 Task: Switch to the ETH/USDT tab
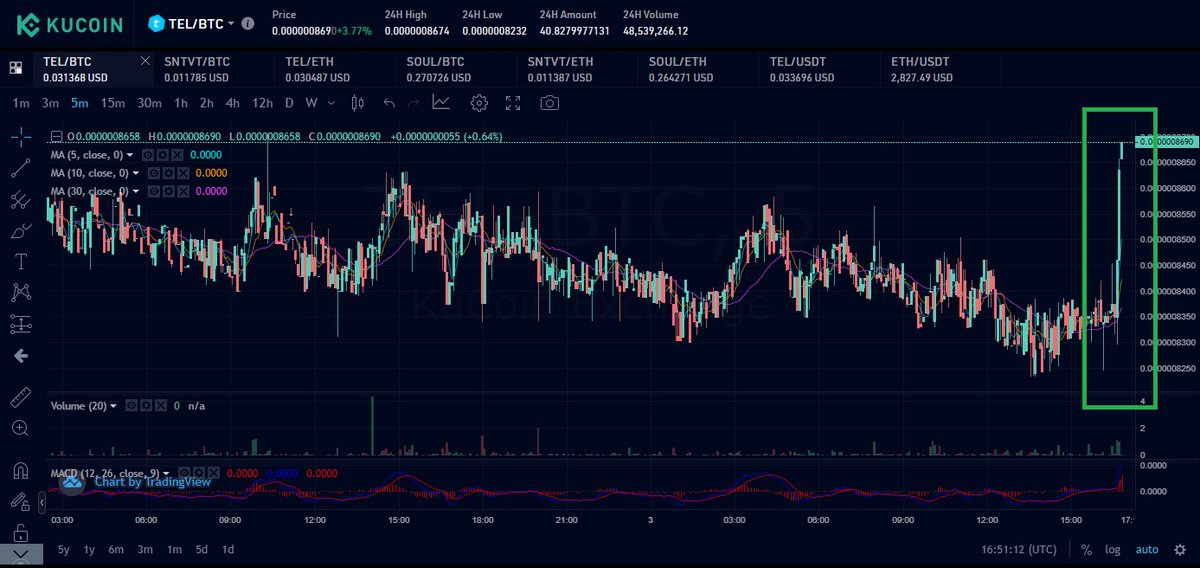pos(941,68)
